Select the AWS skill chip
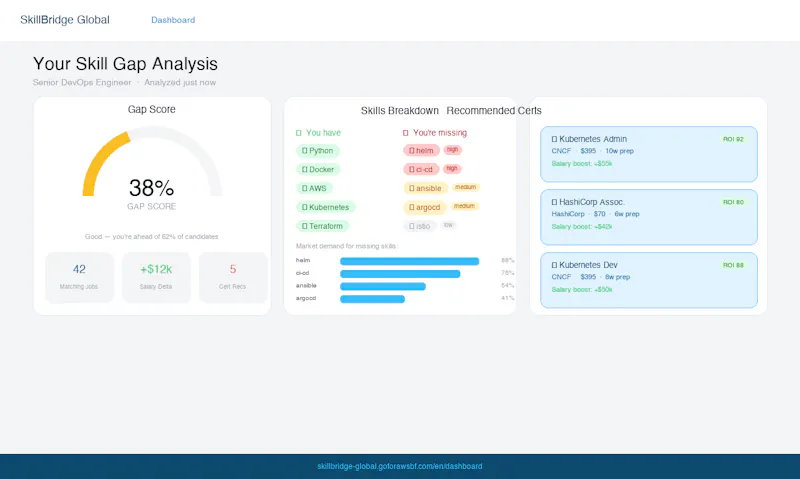The image size is (800, 479). click(x=314, y=188)
